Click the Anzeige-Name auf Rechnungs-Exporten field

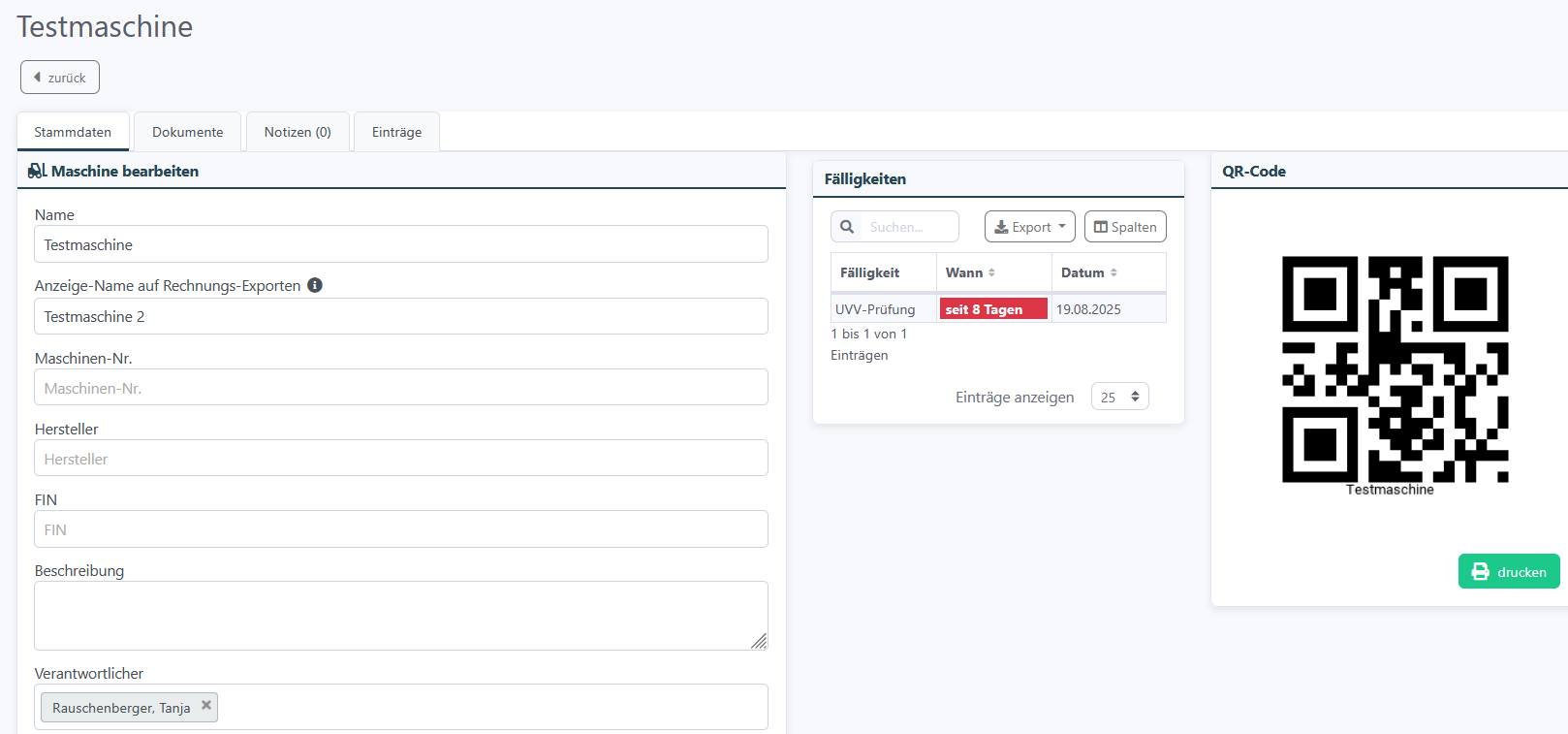401,316
